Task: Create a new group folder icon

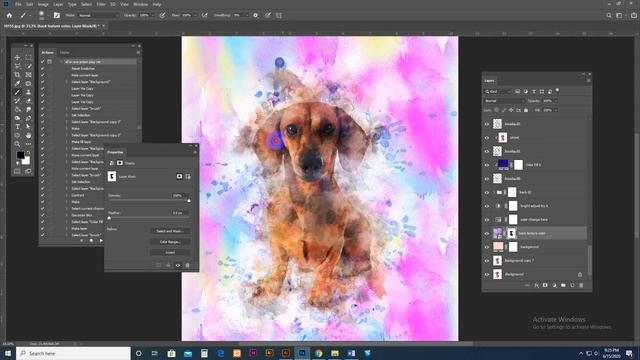Action: click(x=563, y=285)
